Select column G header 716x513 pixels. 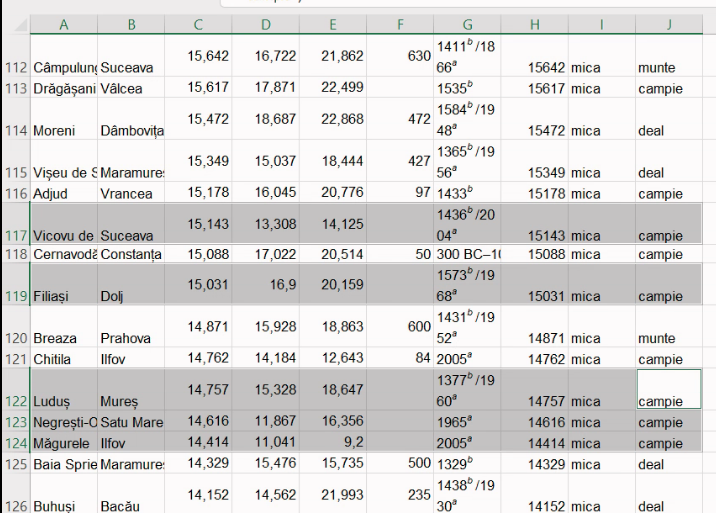click(468, 23)
